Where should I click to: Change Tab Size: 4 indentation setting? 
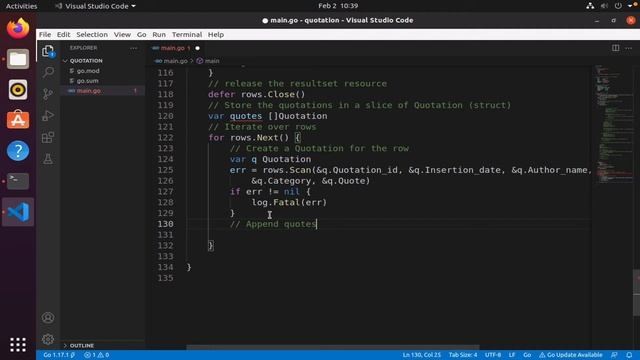point(463,355)
